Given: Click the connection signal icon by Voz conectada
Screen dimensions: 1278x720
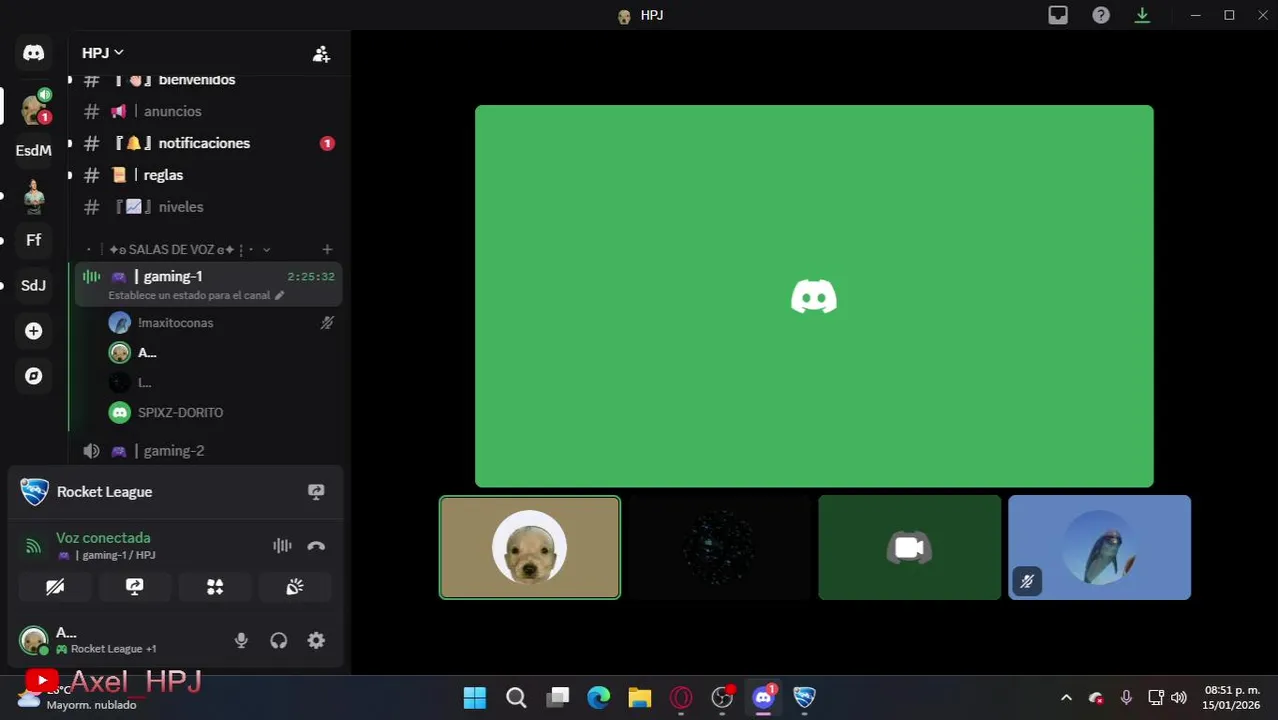Looking at the screenshot, I should [x=34, y=546].
